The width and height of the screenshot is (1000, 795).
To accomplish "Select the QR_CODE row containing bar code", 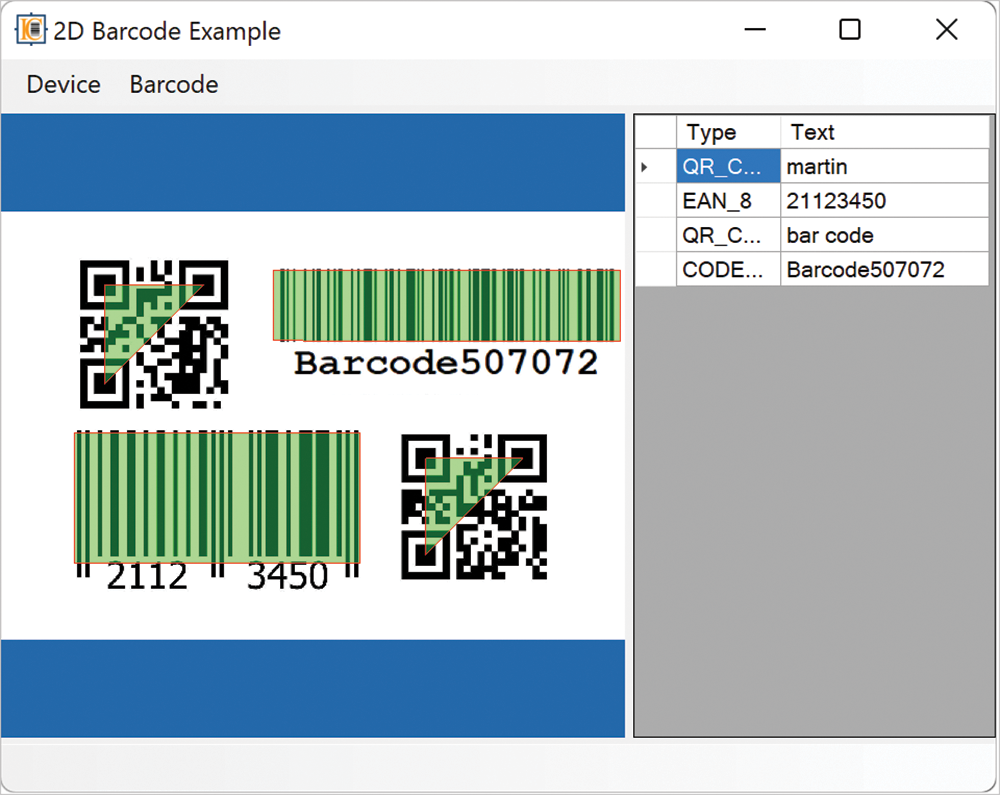I will [730, 235].
